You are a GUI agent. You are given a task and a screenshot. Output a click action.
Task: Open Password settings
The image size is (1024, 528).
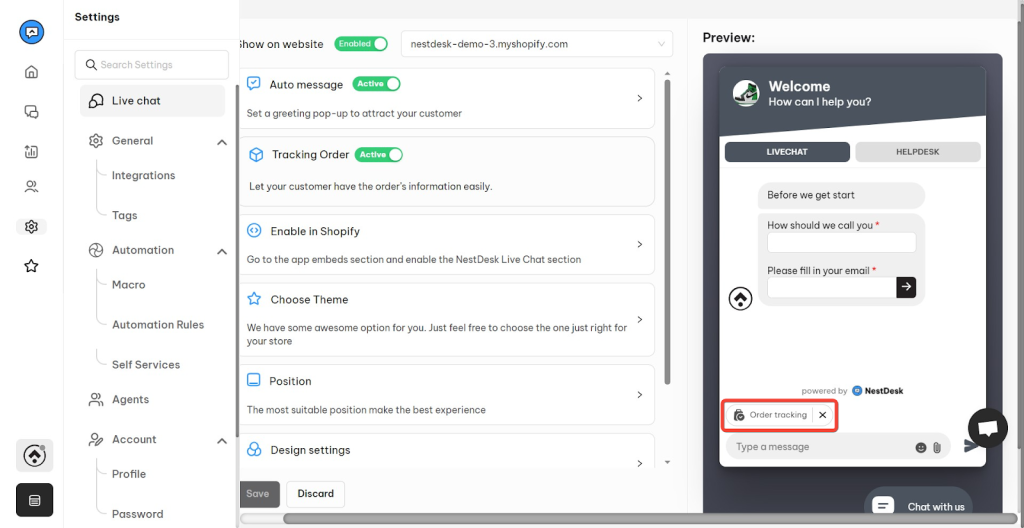click(x=138, y=514)
